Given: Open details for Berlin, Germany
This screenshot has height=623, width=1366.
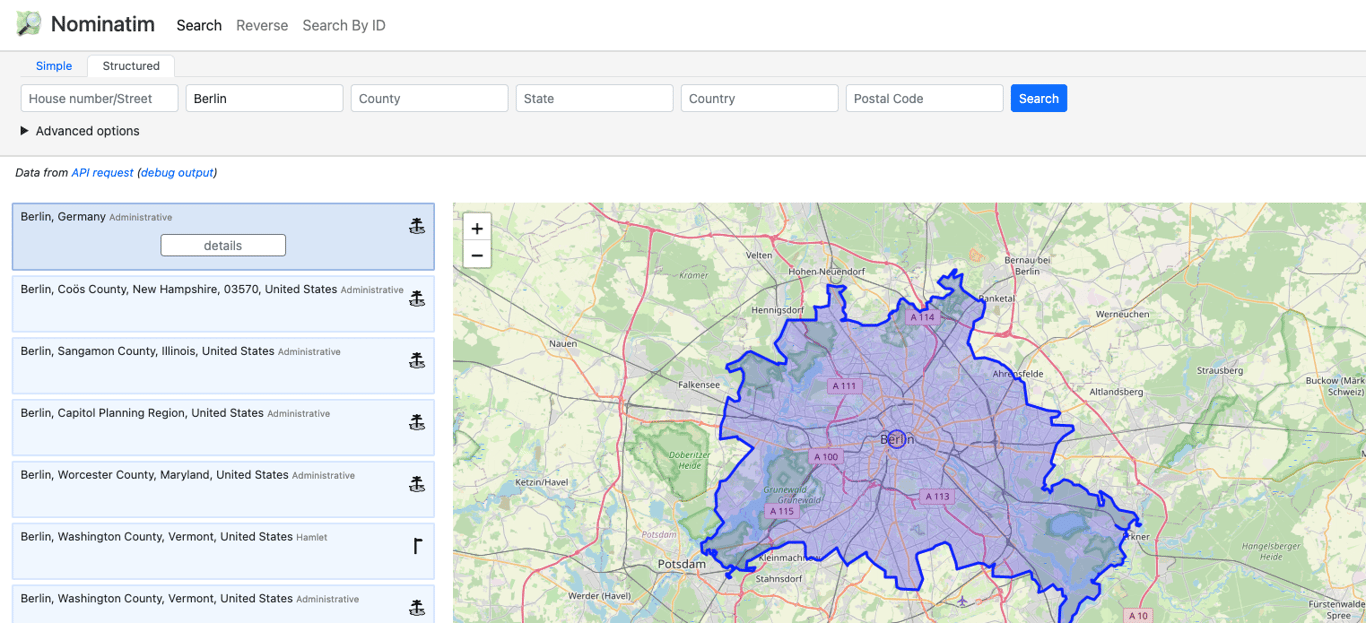Looking at the screenshot, I should 223,245.
